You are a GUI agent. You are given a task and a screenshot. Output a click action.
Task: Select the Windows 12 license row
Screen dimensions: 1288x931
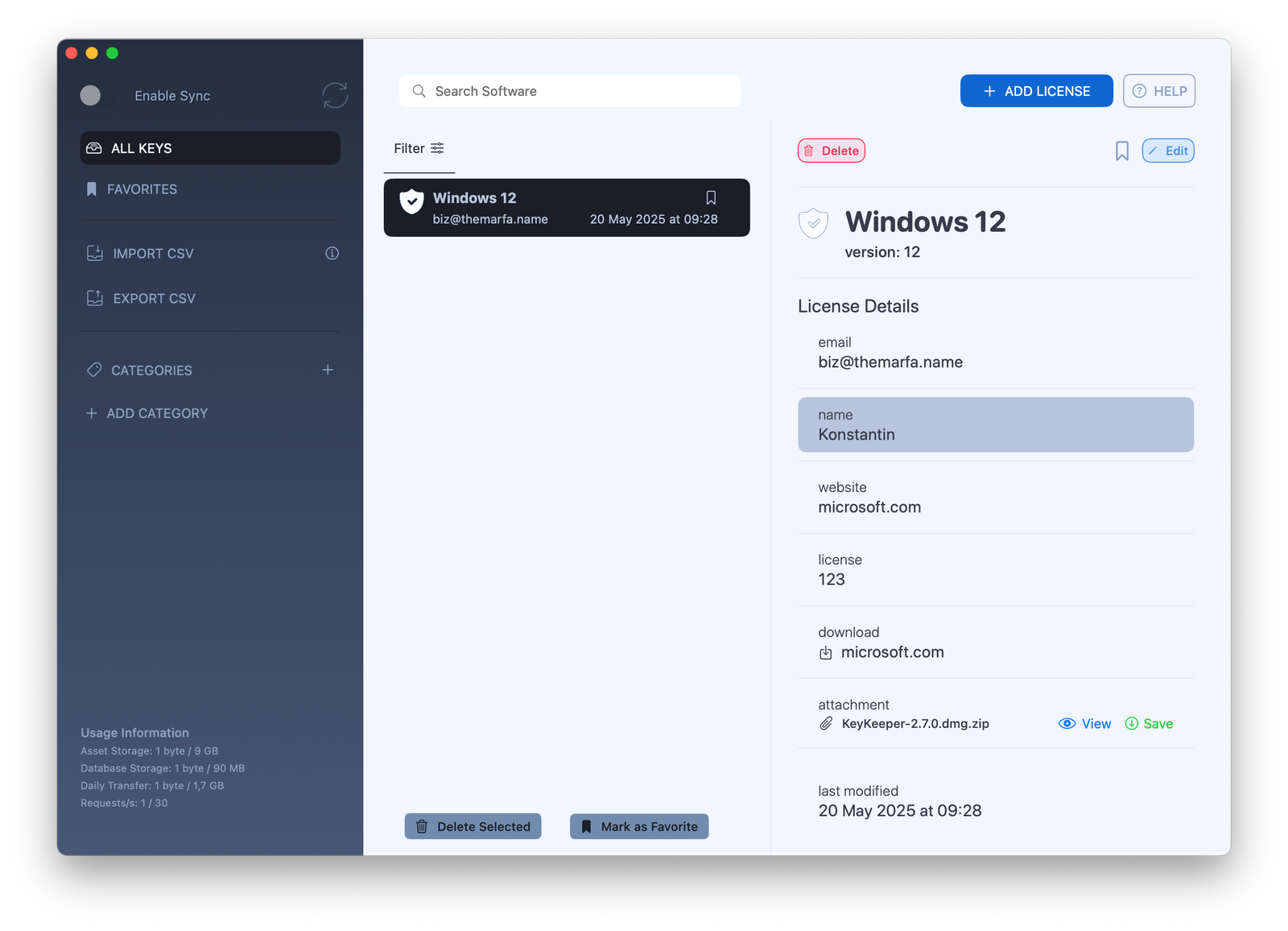[567, 208]
